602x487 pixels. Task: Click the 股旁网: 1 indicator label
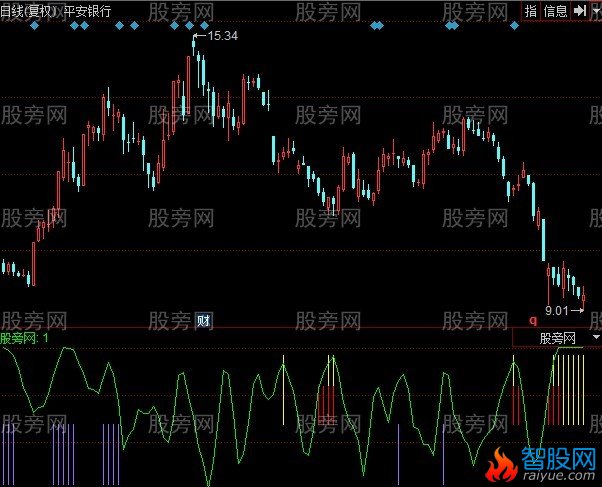tap(24, 338)
